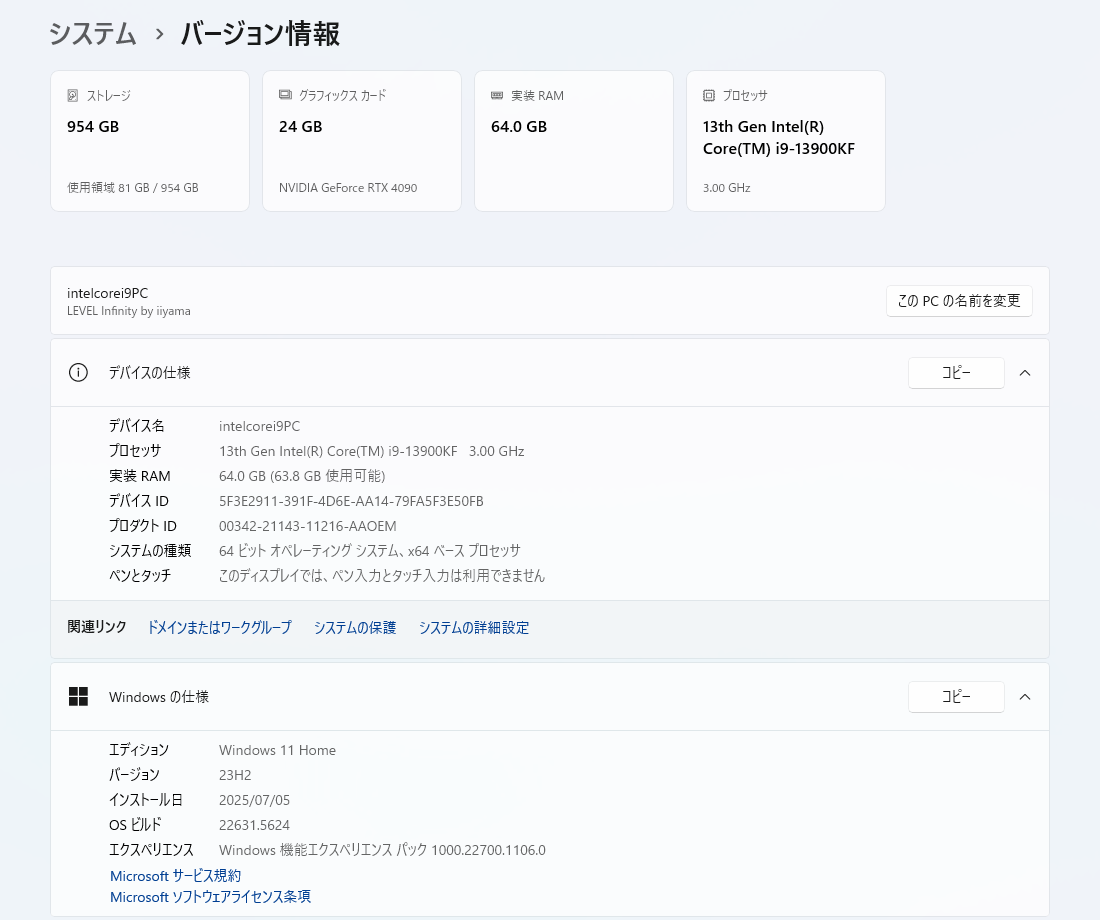Click the 関連リンク label
Viewport: 1100px width, 920px height.
pos(97,627)
